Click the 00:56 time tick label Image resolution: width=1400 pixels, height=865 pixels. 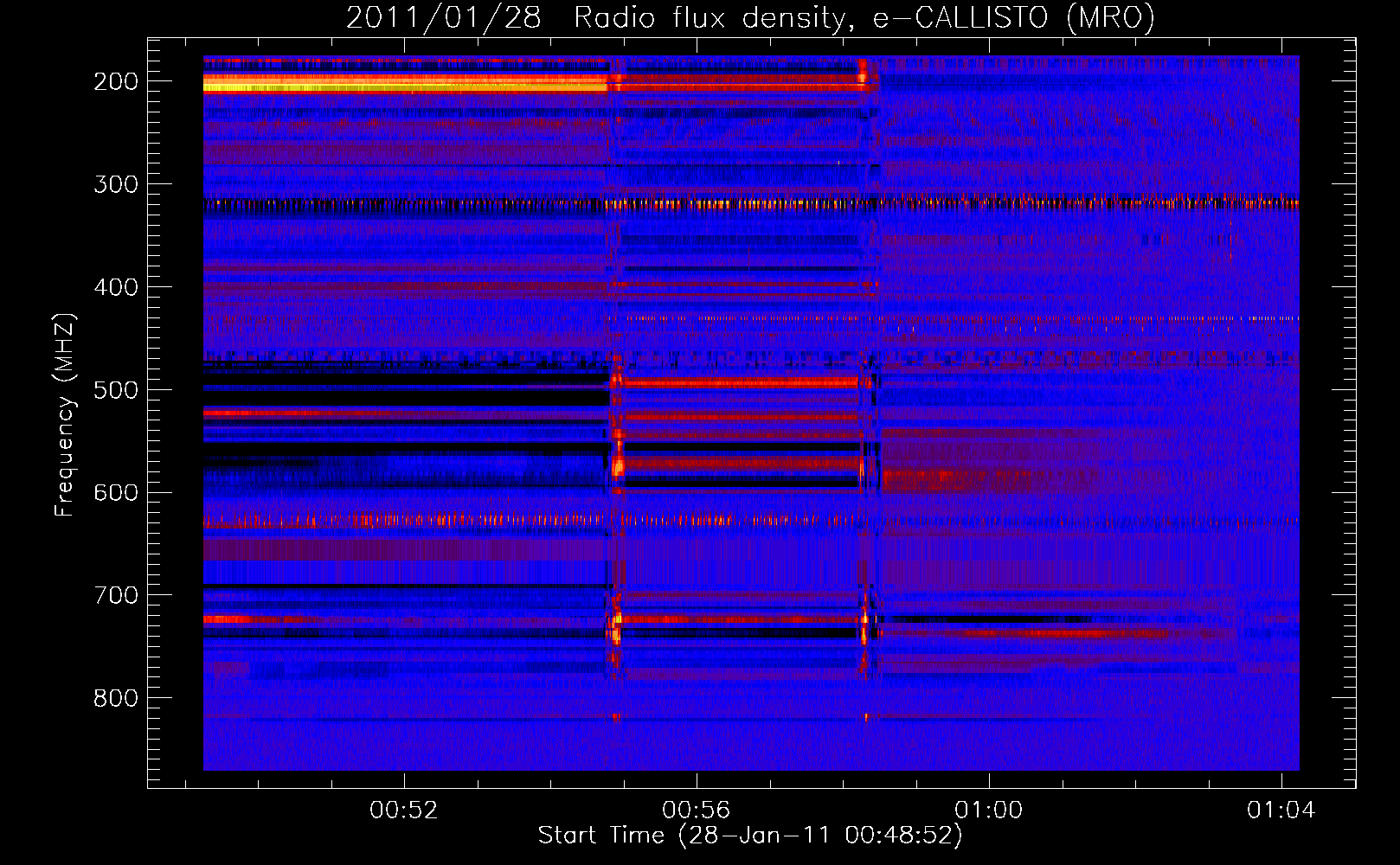[x=697, y=811]
